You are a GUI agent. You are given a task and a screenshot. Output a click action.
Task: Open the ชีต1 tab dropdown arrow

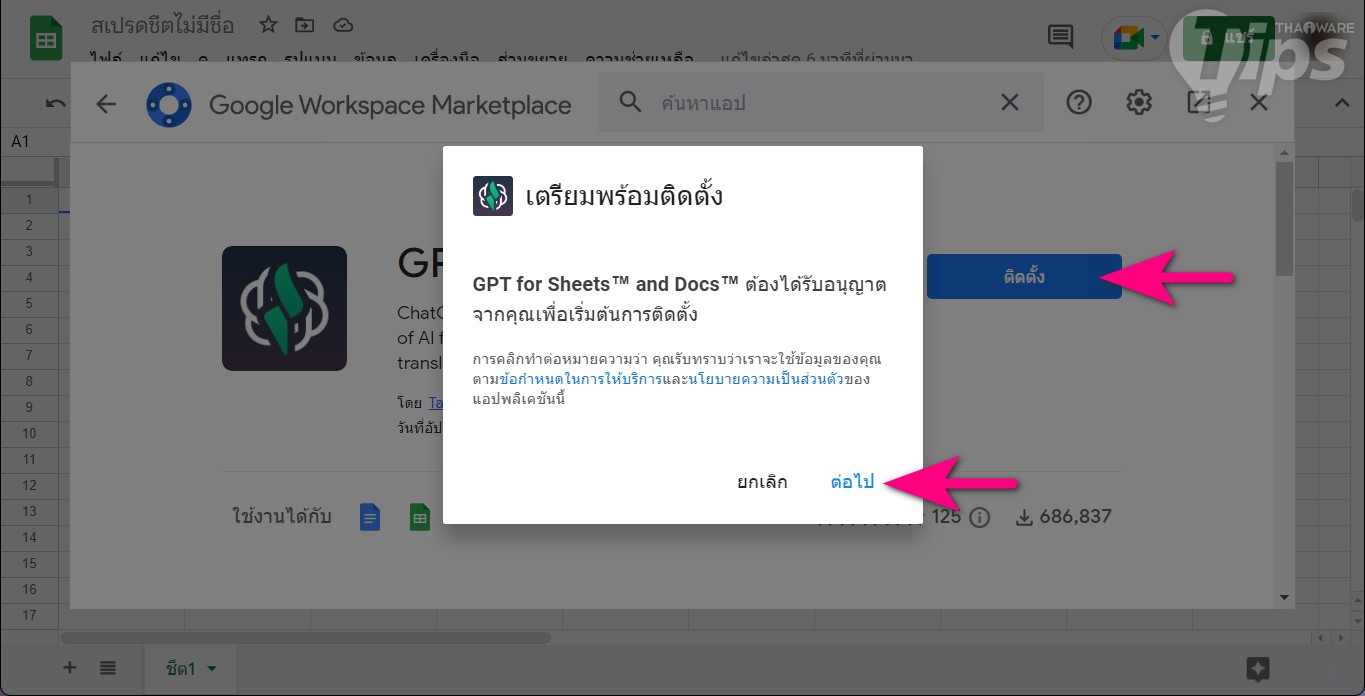[212, 668]
